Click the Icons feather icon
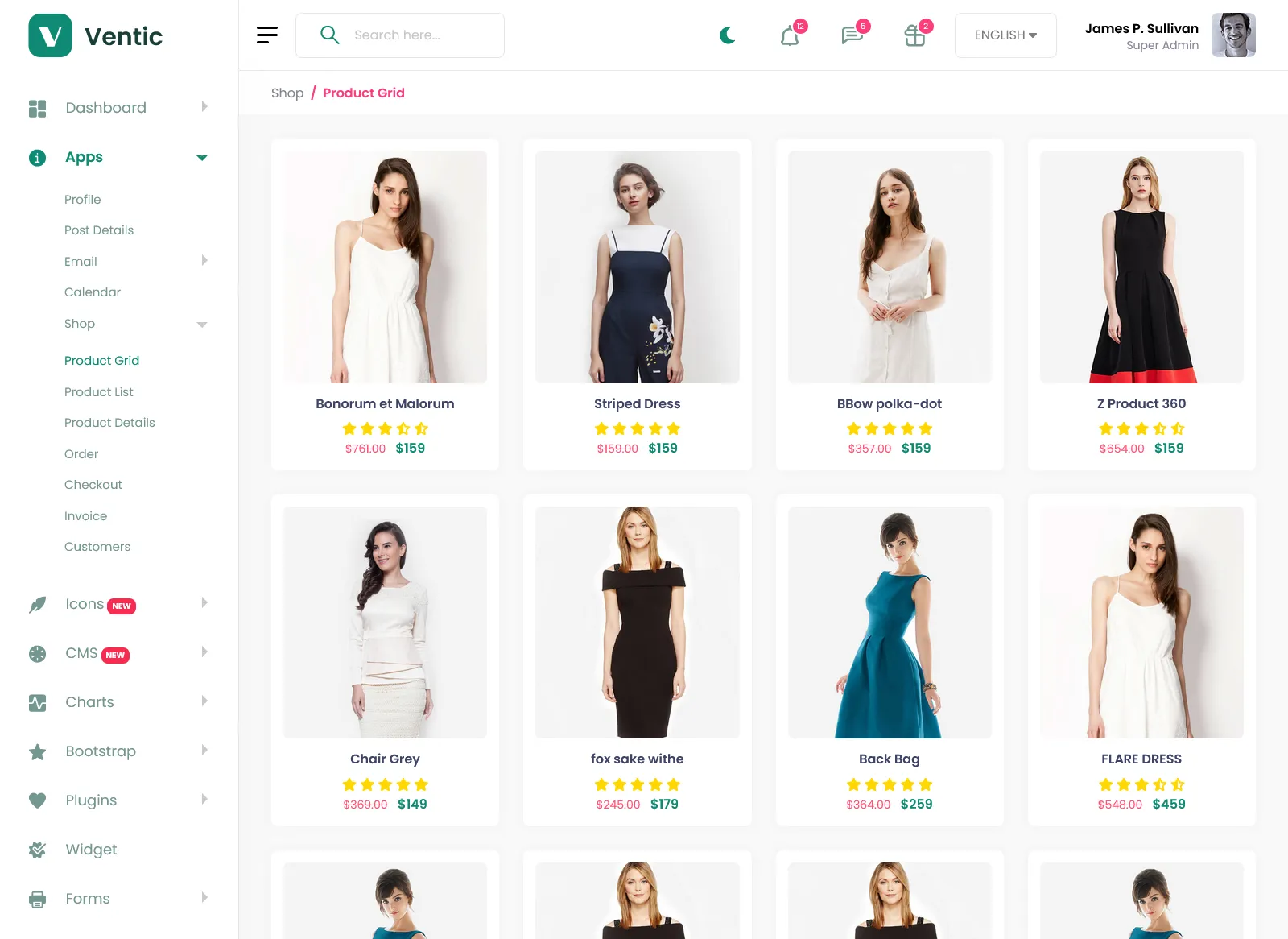1288x939 pixels. [37, 605]
